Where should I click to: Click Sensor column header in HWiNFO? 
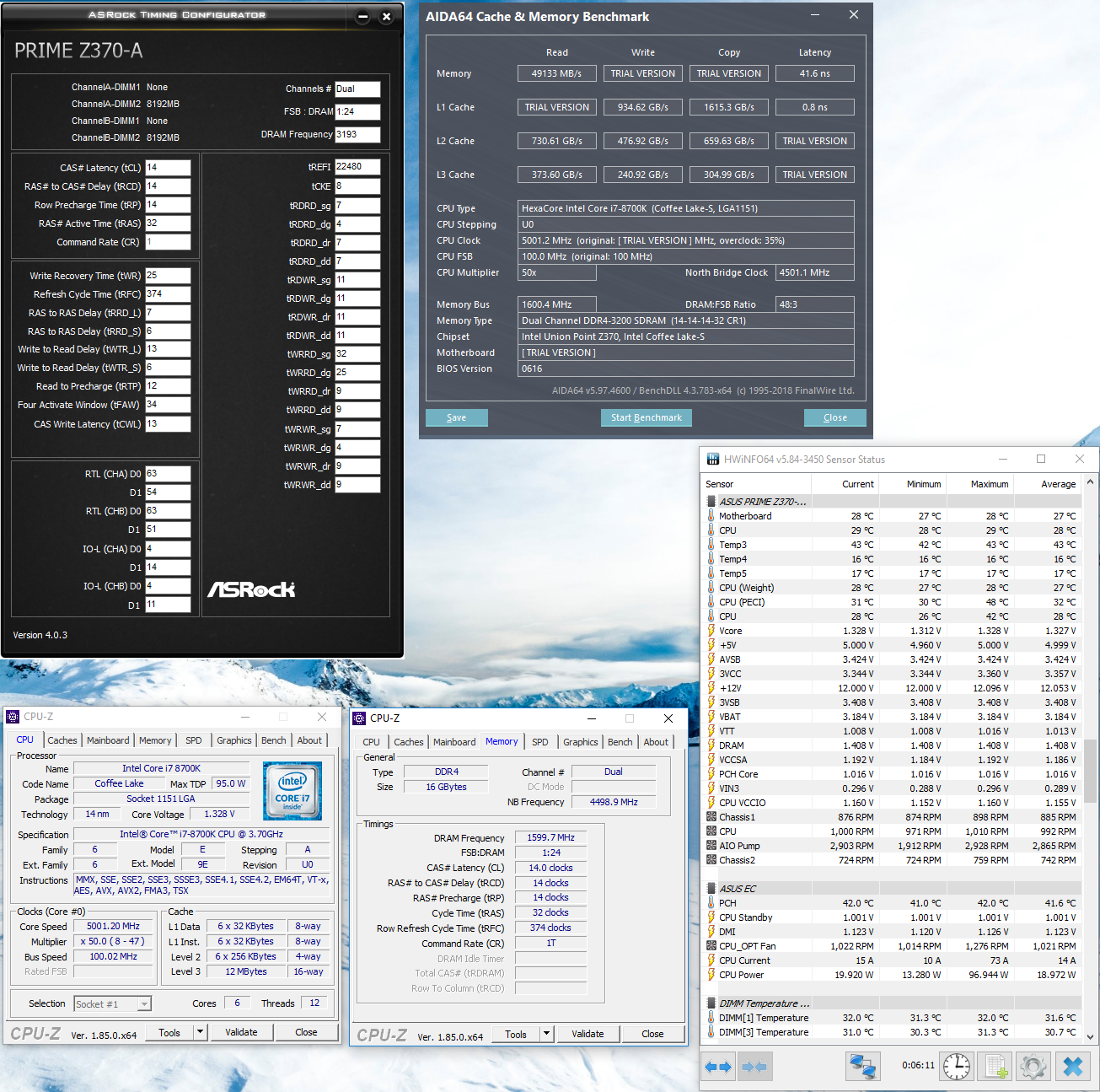[757, 484]
